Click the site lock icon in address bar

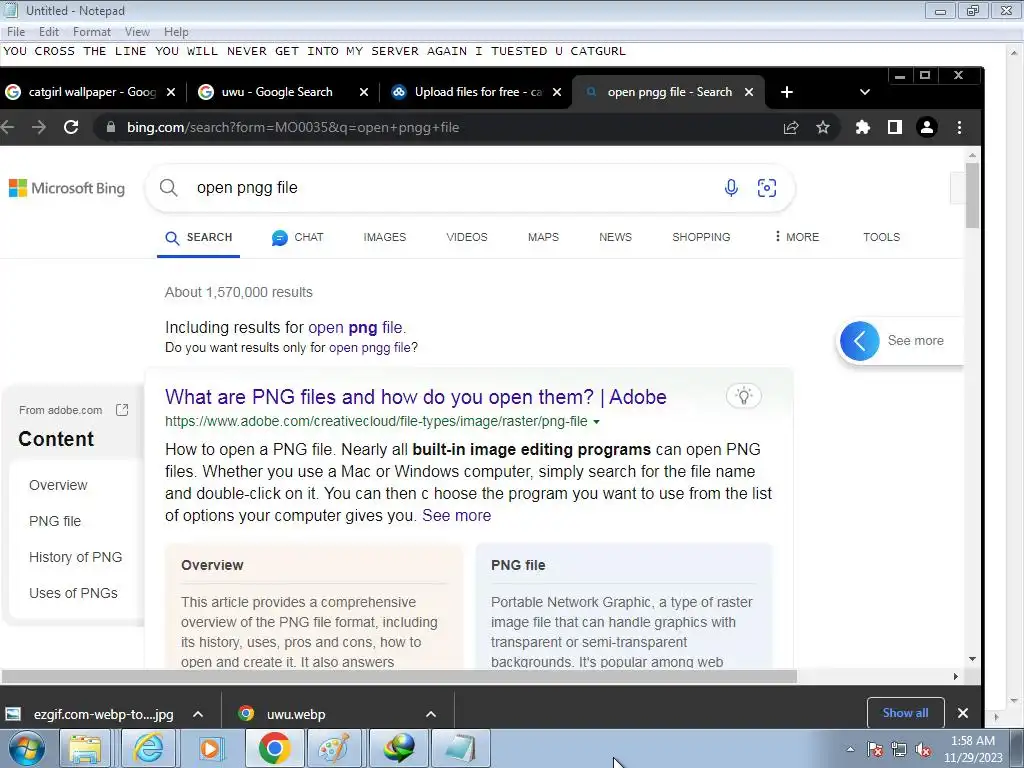110,127
